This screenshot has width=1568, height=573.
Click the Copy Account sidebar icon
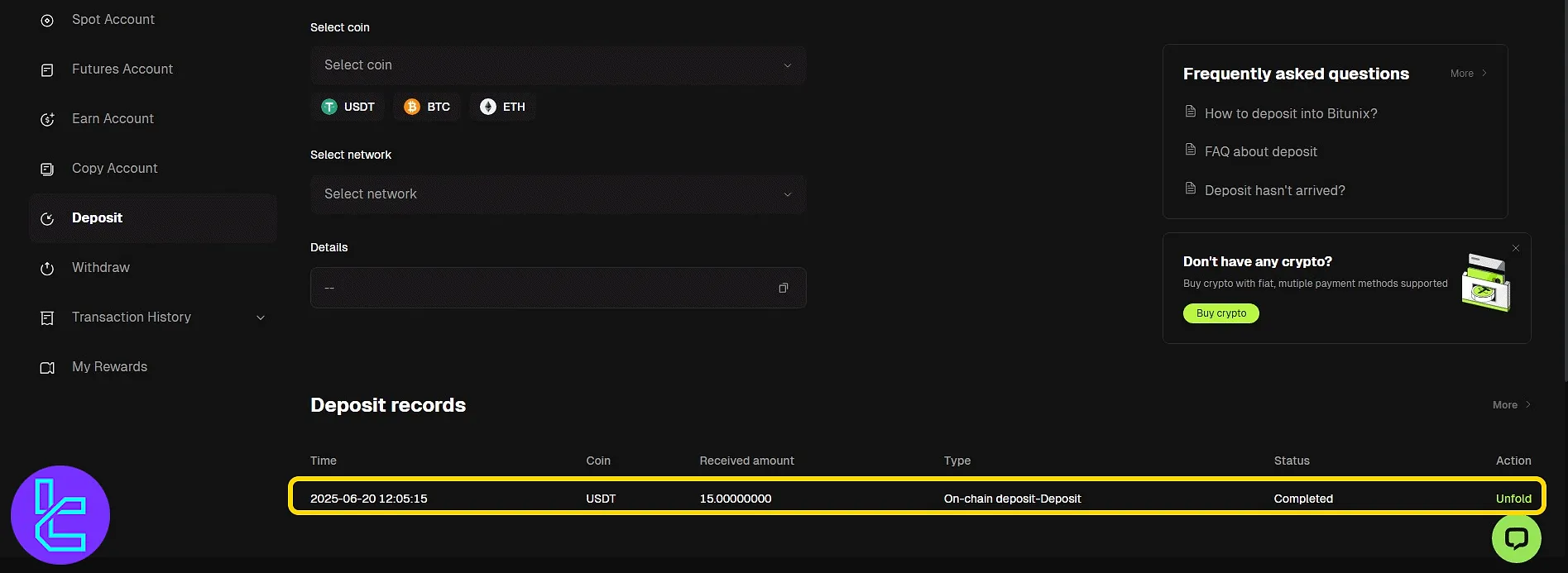coord(47,170)
